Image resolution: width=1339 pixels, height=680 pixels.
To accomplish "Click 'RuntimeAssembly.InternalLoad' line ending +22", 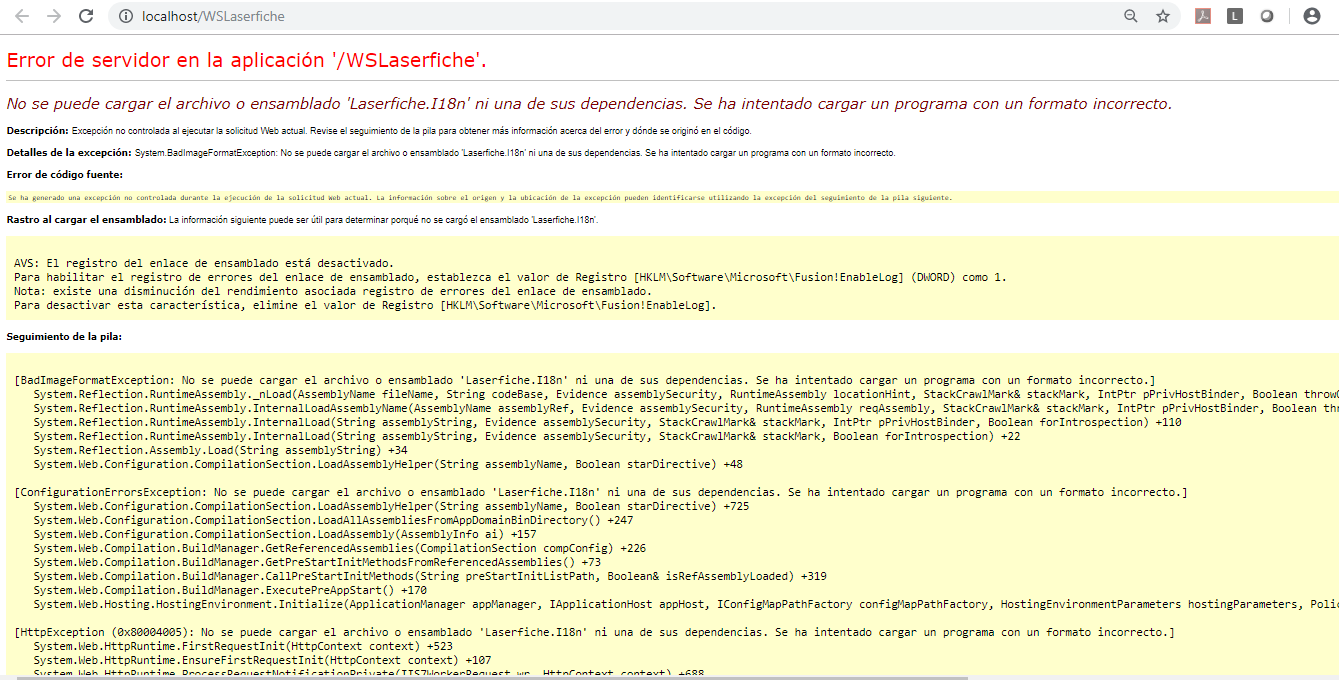I will pos(527,436).
